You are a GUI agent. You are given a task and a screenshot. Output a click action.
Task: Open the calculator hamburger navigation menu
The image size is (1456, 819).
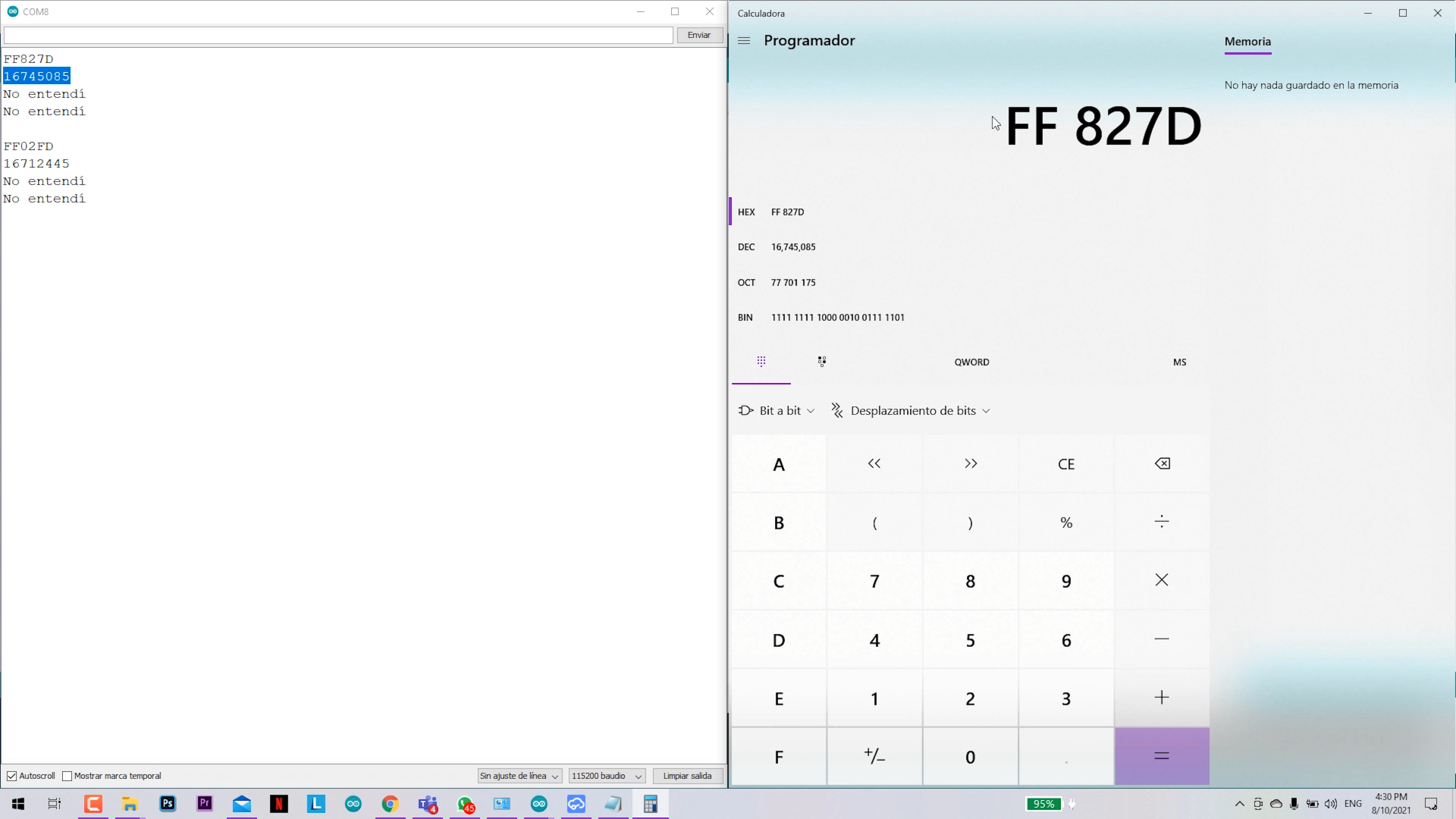[x=744, y=41]
